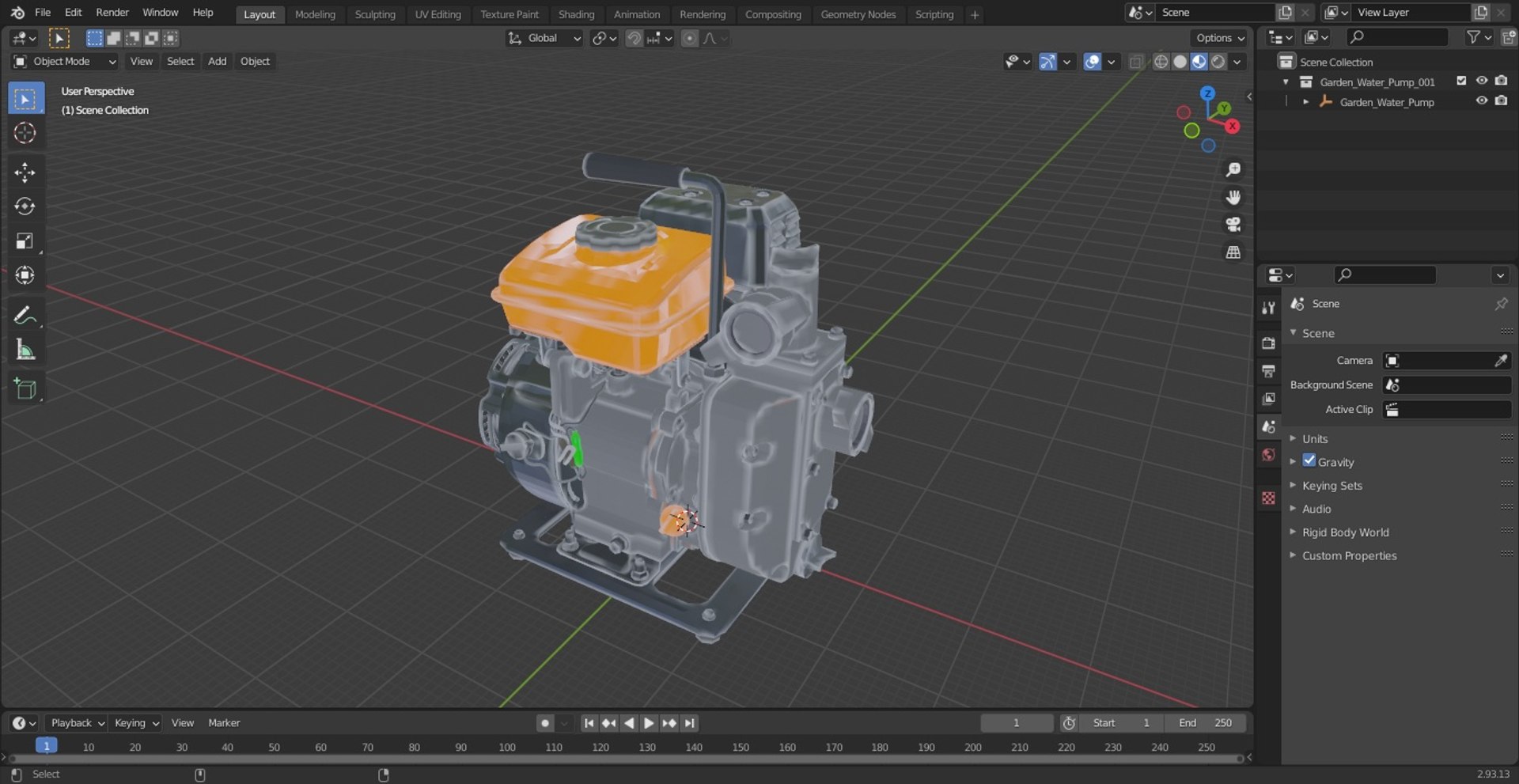Image resolution: width=1519 pixels, height=784 pixels.
Task: Open the File menu
Action: pyautogui.click(x=43, y=13)
